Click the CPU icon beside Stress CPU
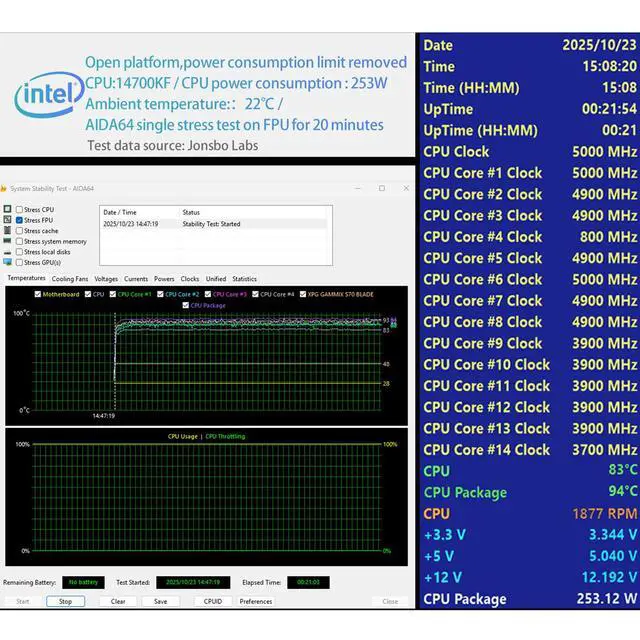 [7, 209]
